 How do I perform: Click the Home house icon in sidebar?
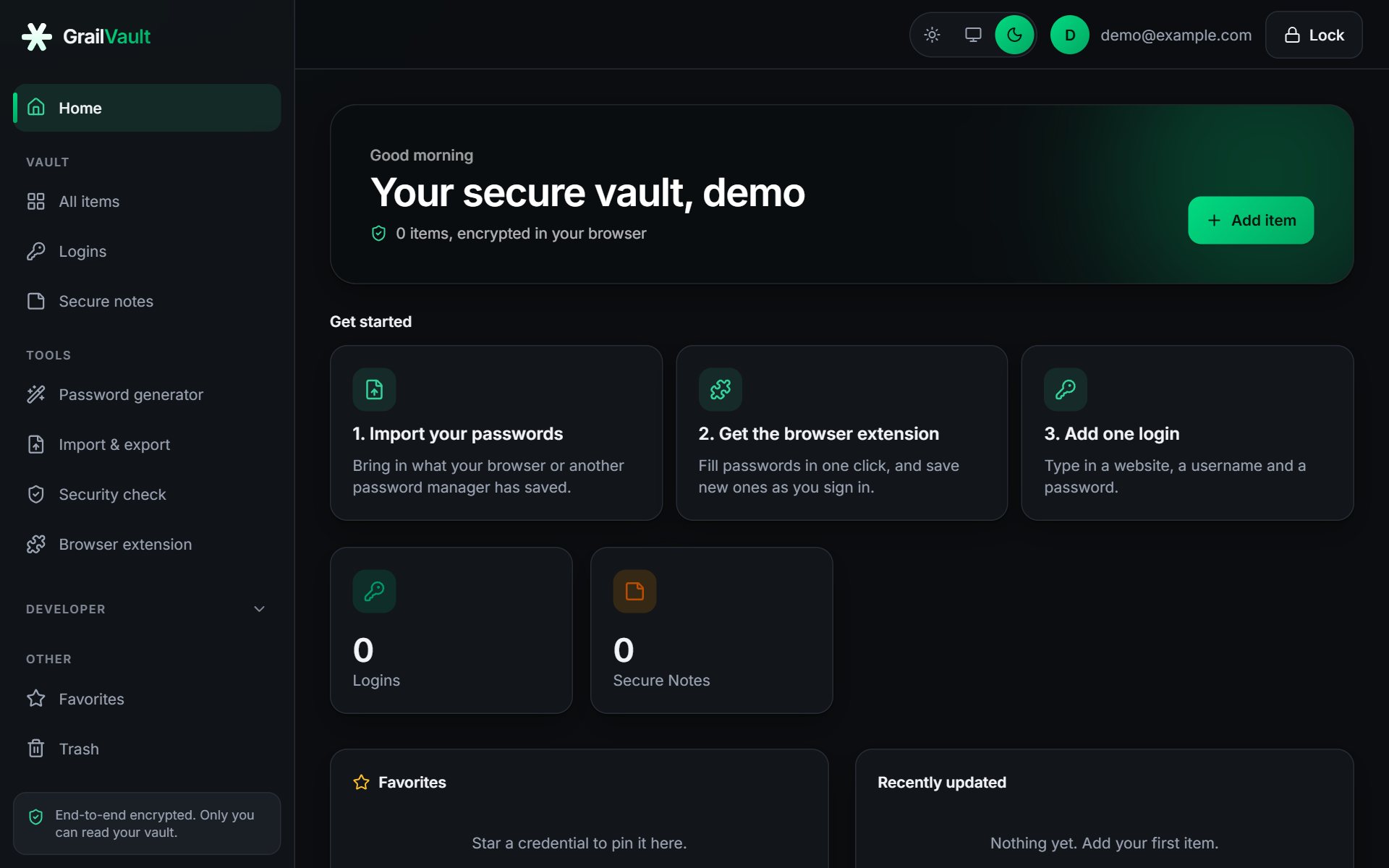point(36,107)
